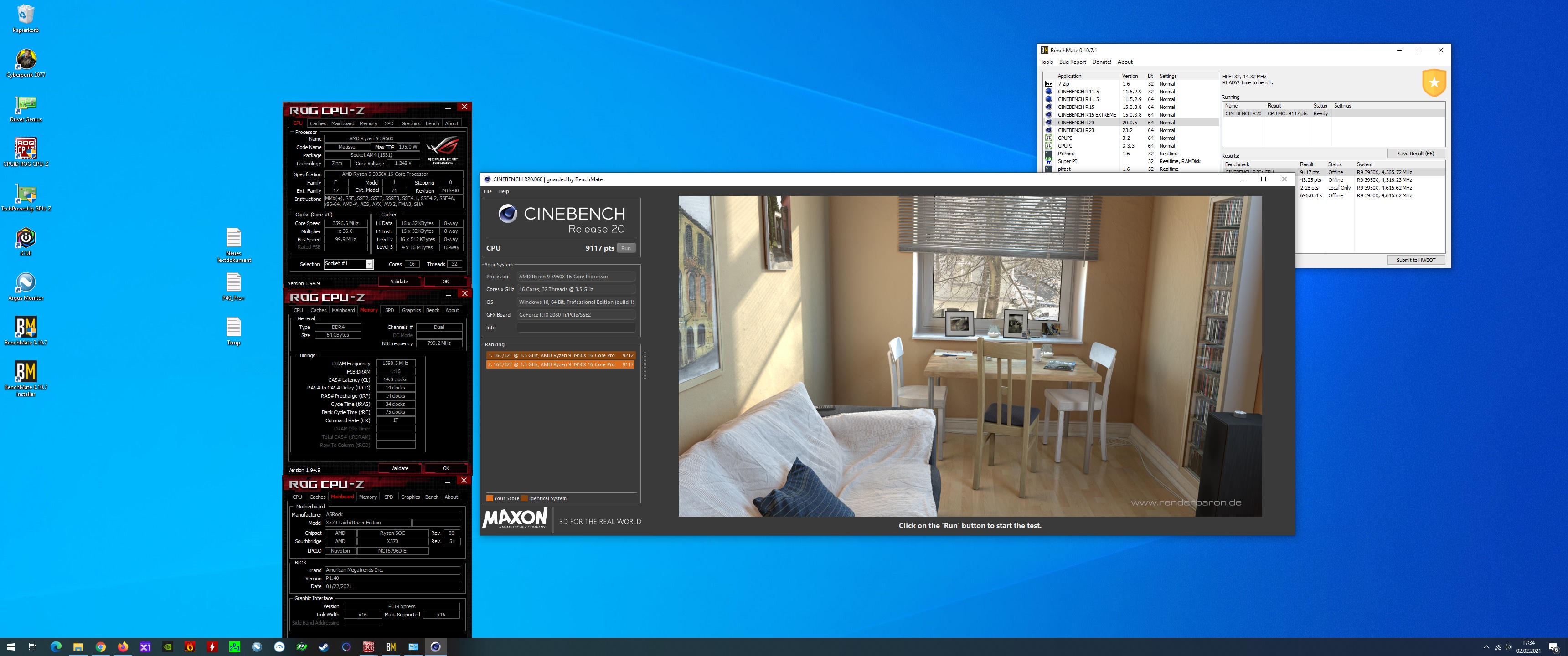Click the Windows Start button
Viewport: 1568px width, 656px height.
pyautogui.click(x=10, y=647)
